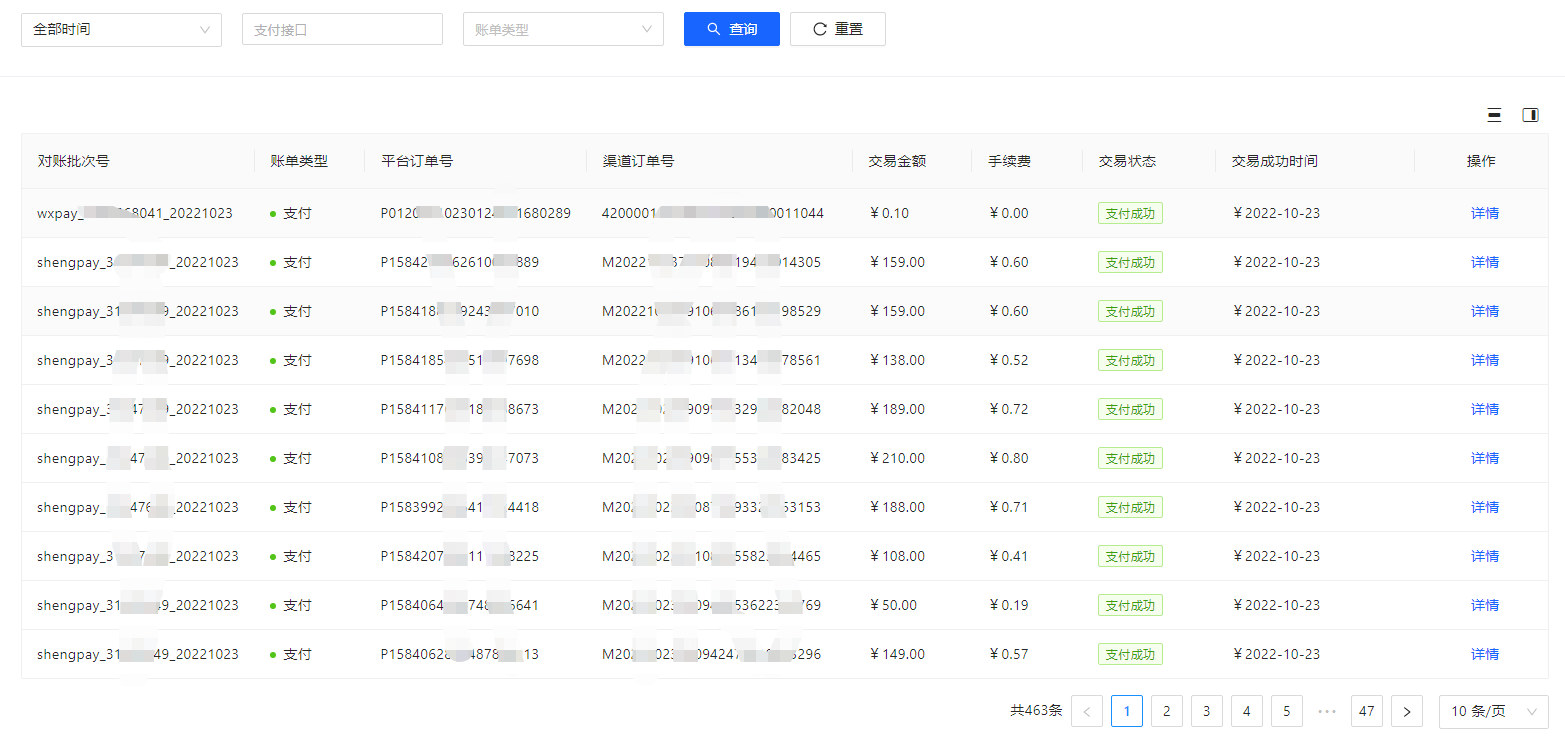
Task: Click 支付成功 tag in ¥189.00 row
Action: [x=1130, y=409]
